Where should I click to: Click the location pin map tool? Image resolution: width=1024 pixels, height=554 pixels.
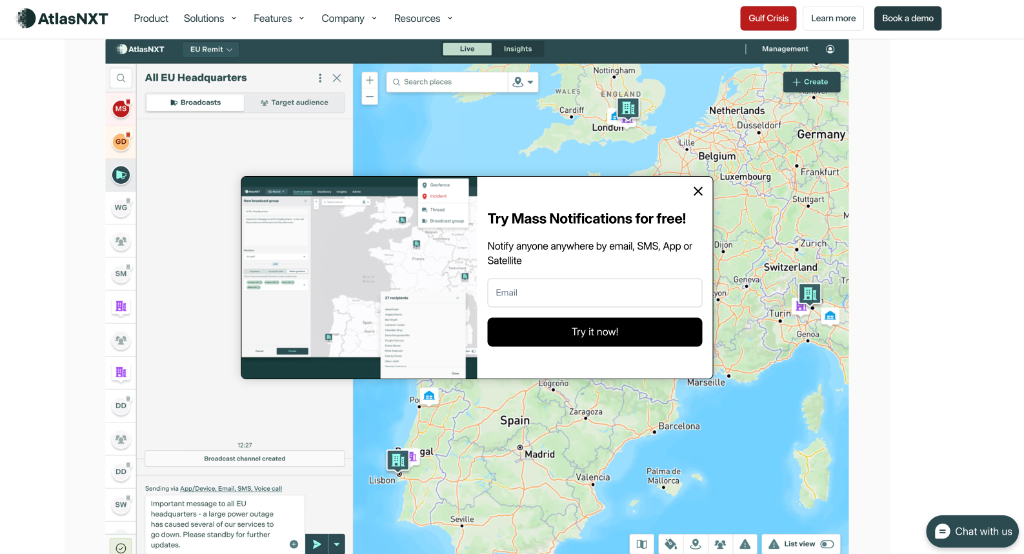coord(696,544)
